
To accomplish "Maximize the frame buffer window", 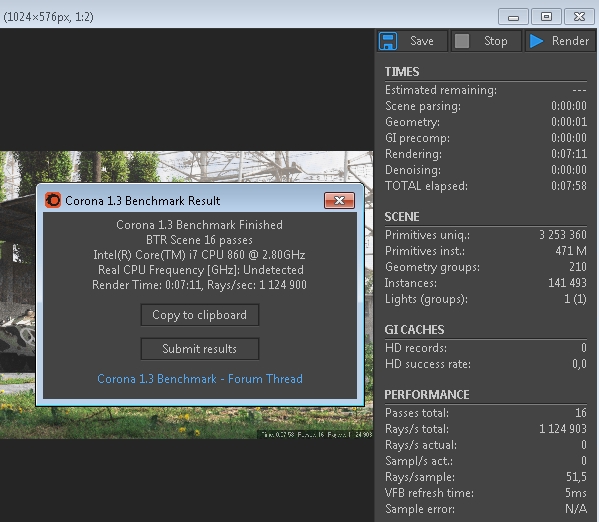I will (546, 17).
